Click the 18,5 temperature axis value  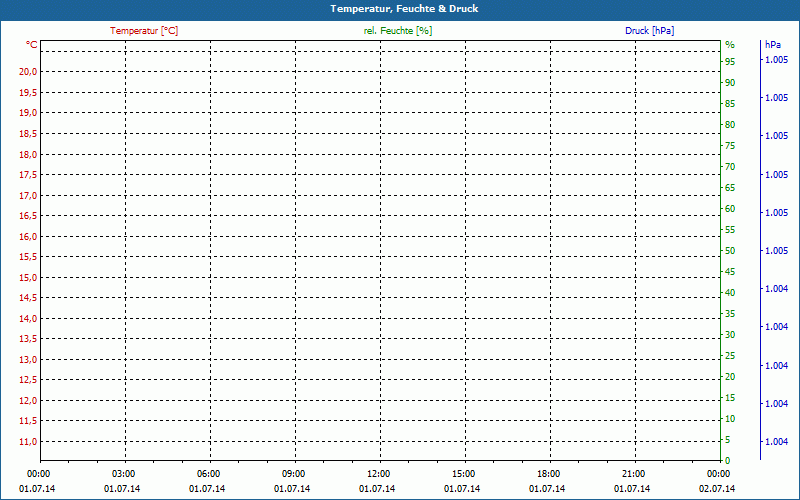pos(28,134)
